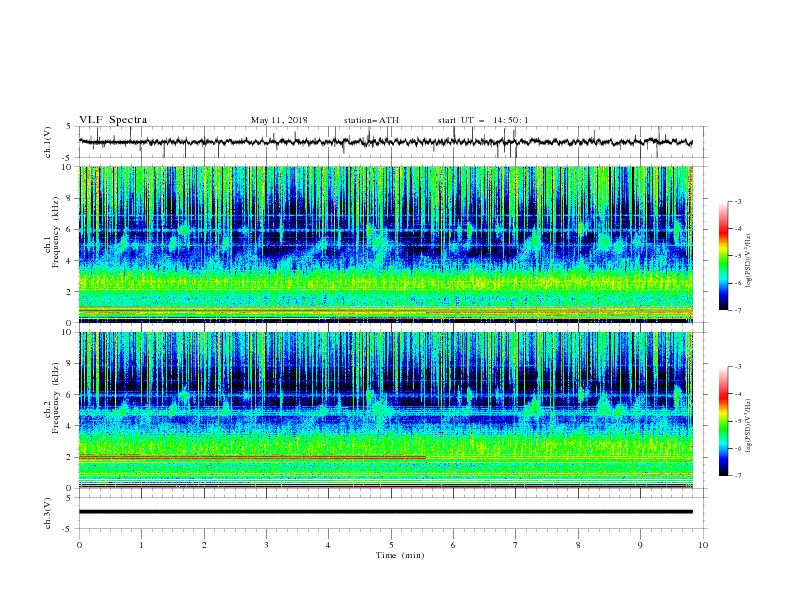Click the "-7" label on the ch.2 colorbar
Screen dimensions: 792x612
[x=737, y=476]
